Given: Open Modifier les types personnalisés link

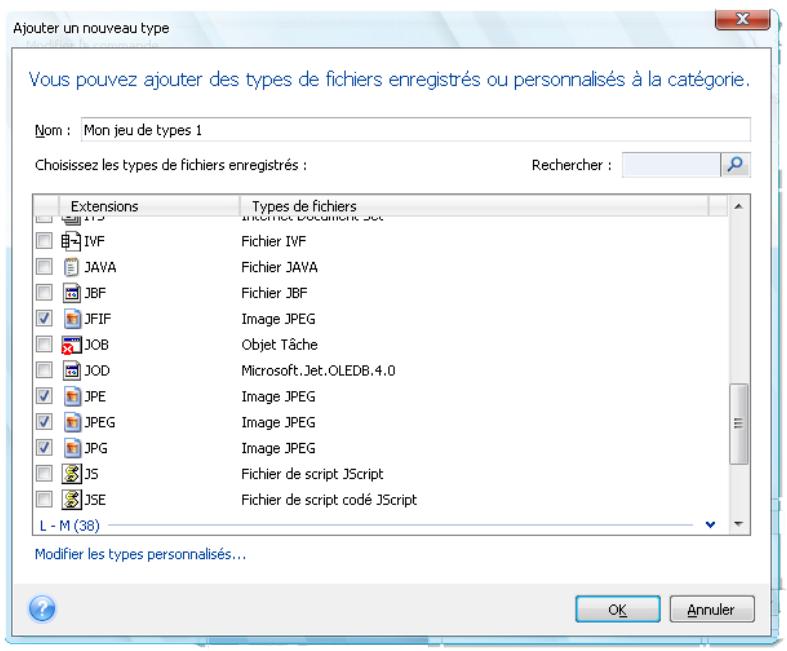Looking at the screenshot, I should click(141, 555).
